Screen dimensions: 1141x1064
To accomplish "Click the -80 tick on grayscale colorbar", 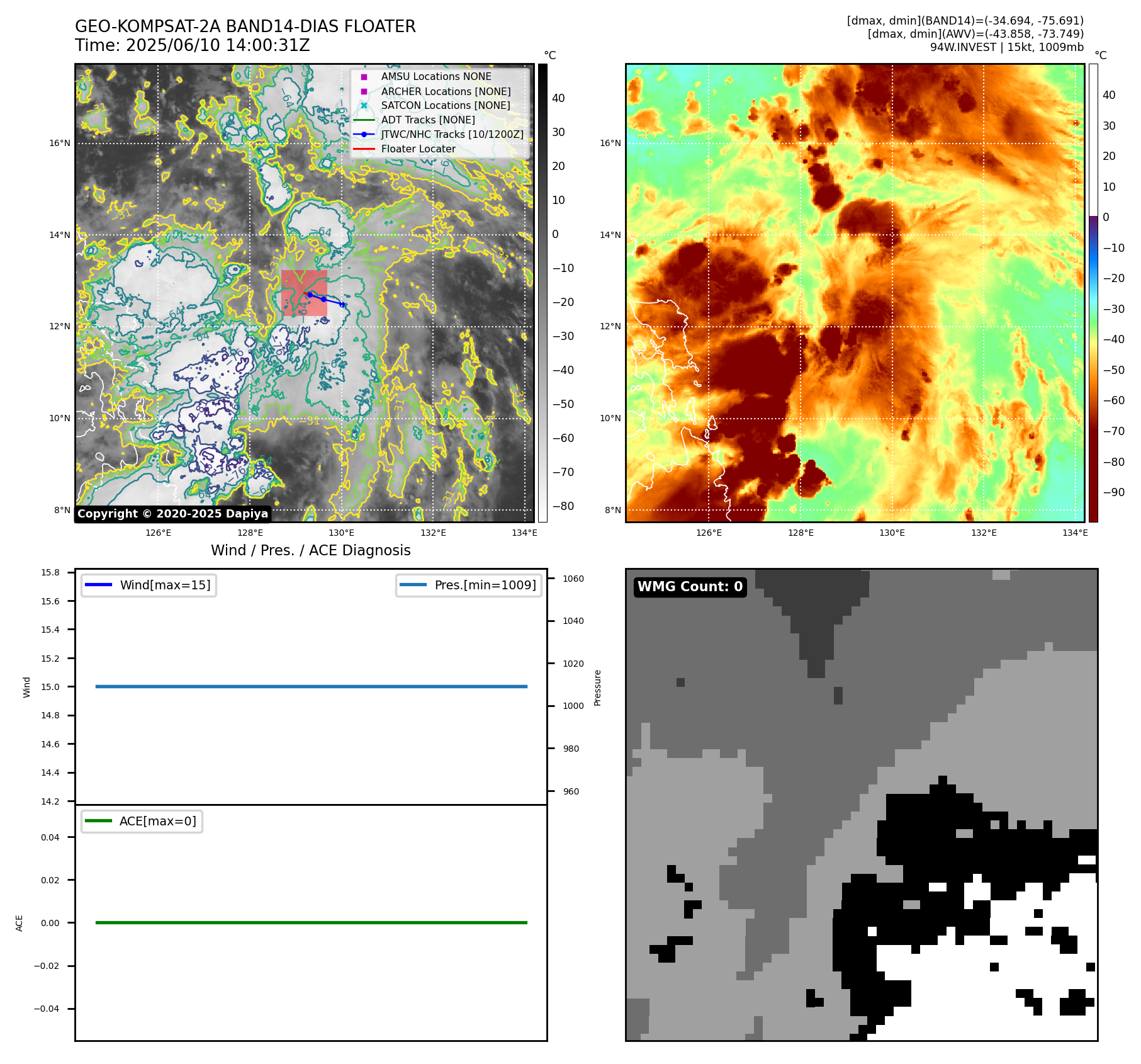I will pos(563,506).
